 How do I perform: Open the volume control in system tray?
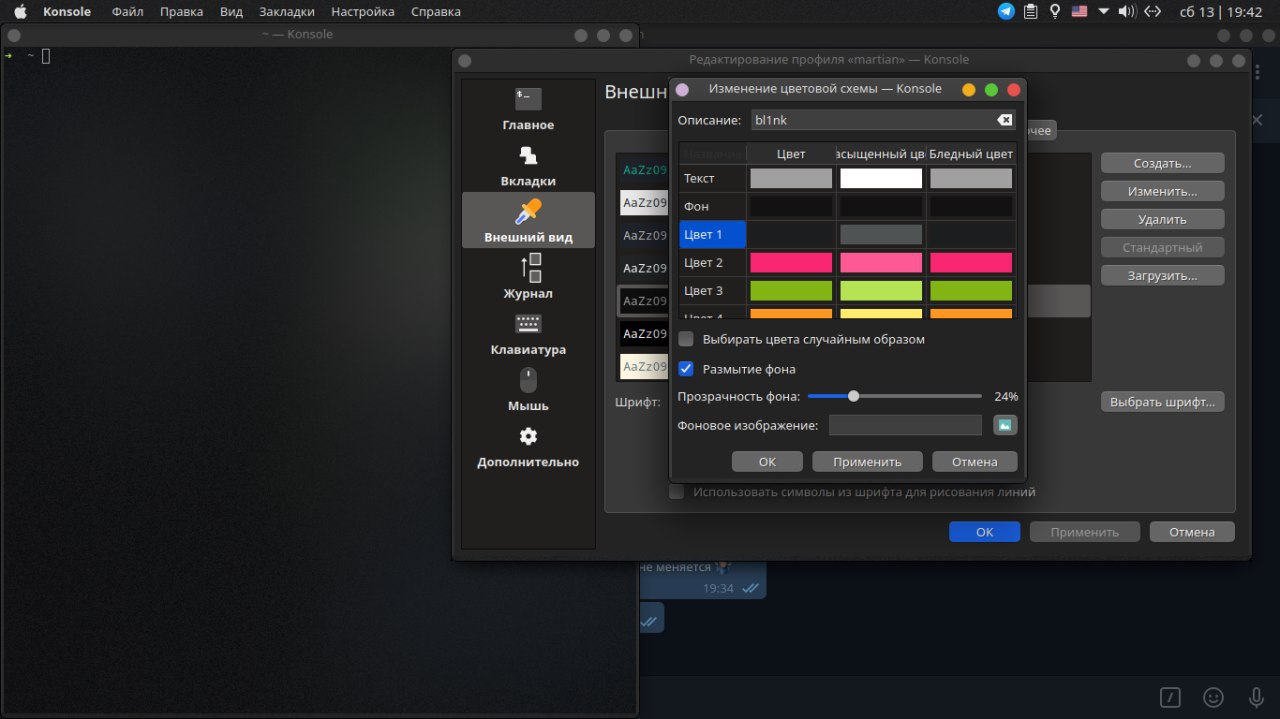pos(1127,12)
